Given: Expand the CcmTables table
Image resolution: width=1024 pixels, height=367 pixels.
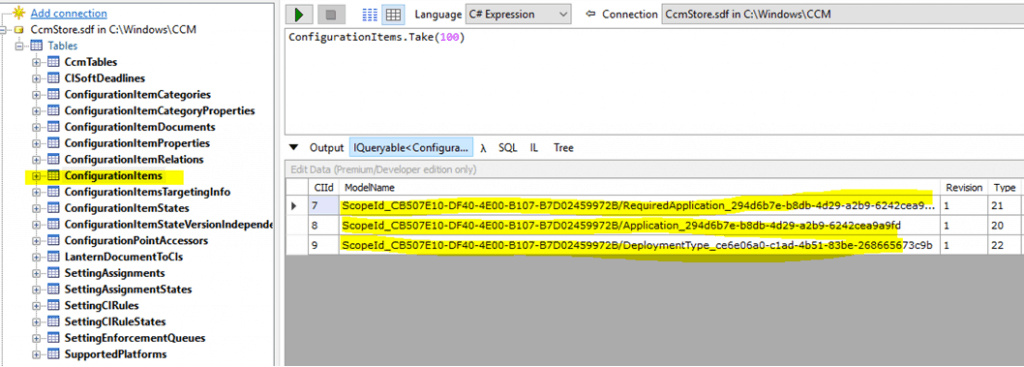Looking at the screenshot, I should 37,63.
